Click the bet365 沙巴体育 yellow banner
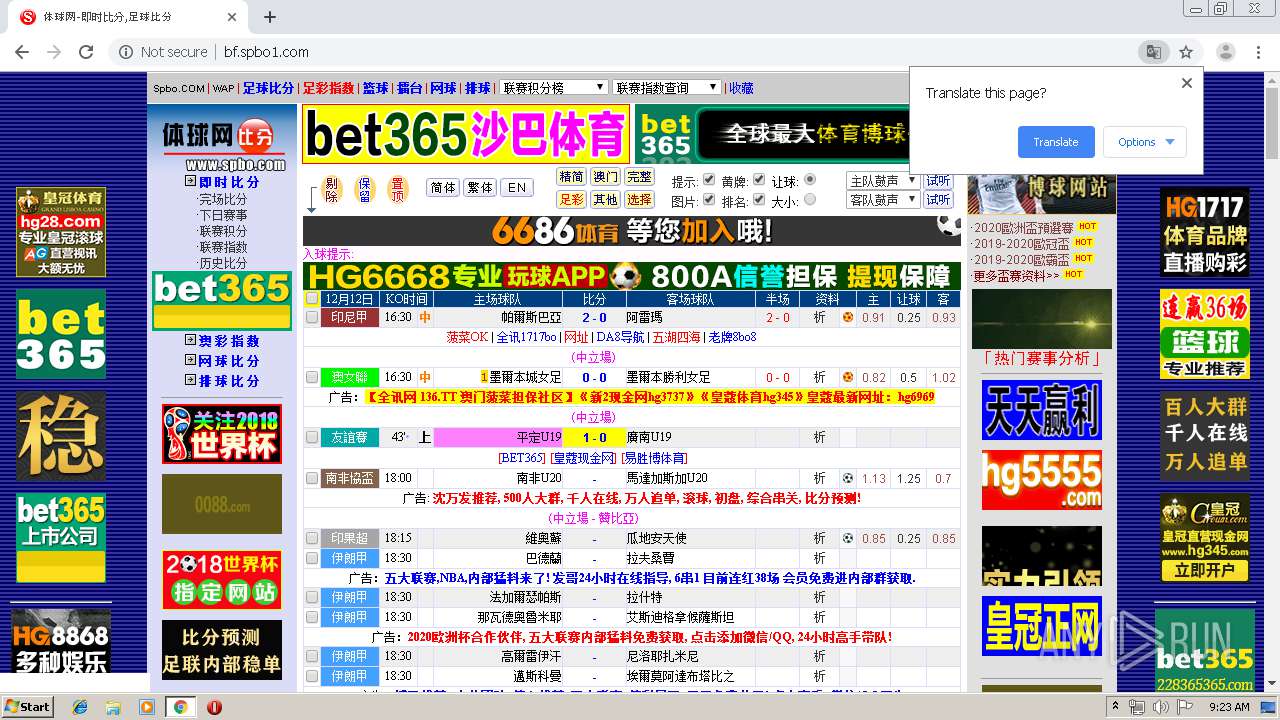1280x720 pixels. pyautogui.click(x=466, y=134)
